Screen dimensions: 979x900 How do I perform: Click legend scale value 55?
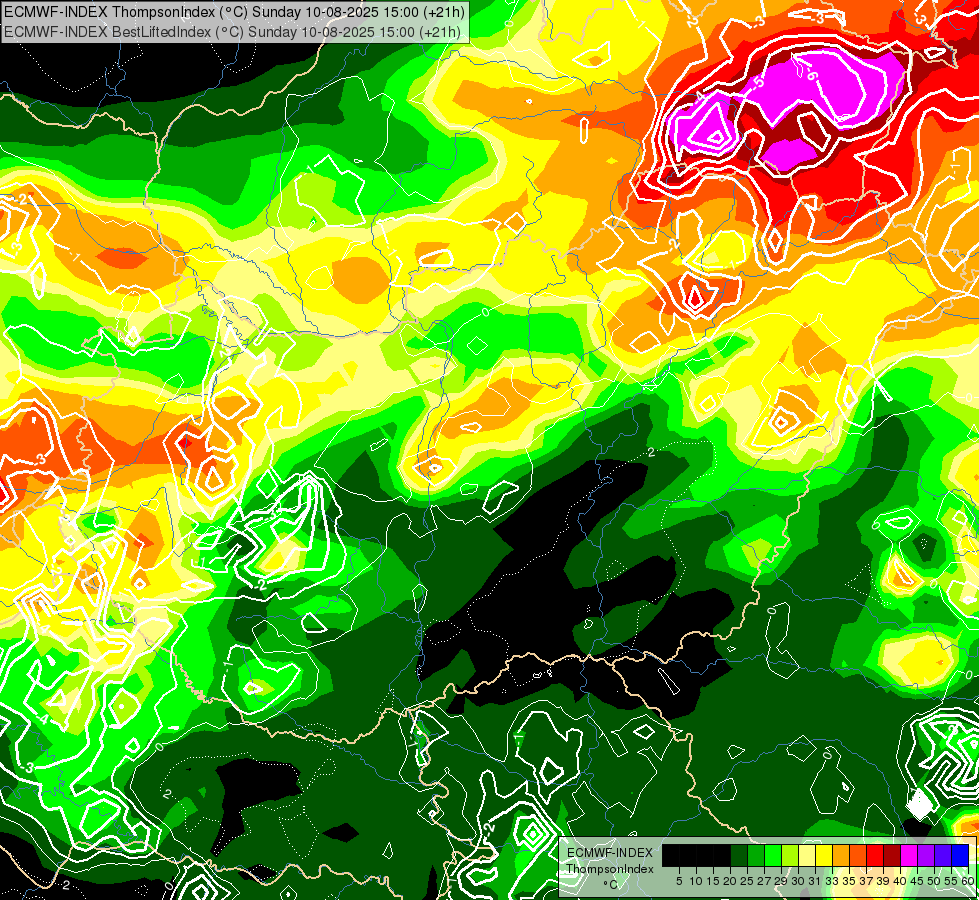point(951,881)
